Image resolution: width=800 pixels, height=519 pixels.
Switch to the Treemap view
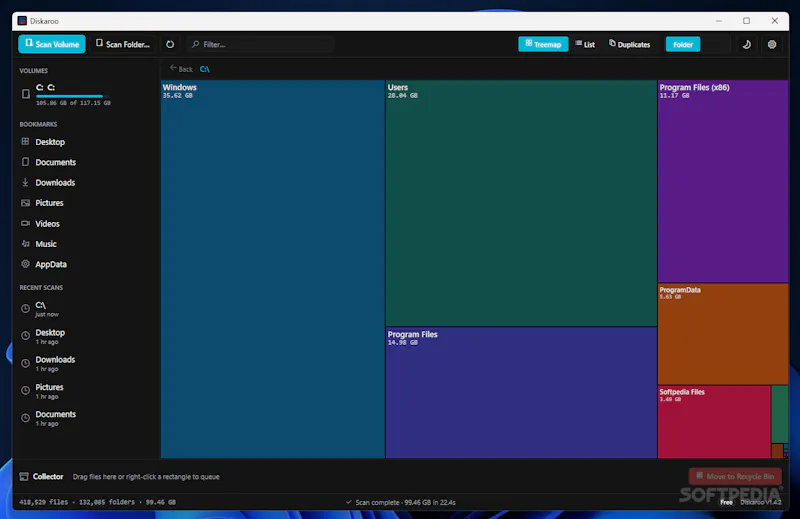pos(543,44)
